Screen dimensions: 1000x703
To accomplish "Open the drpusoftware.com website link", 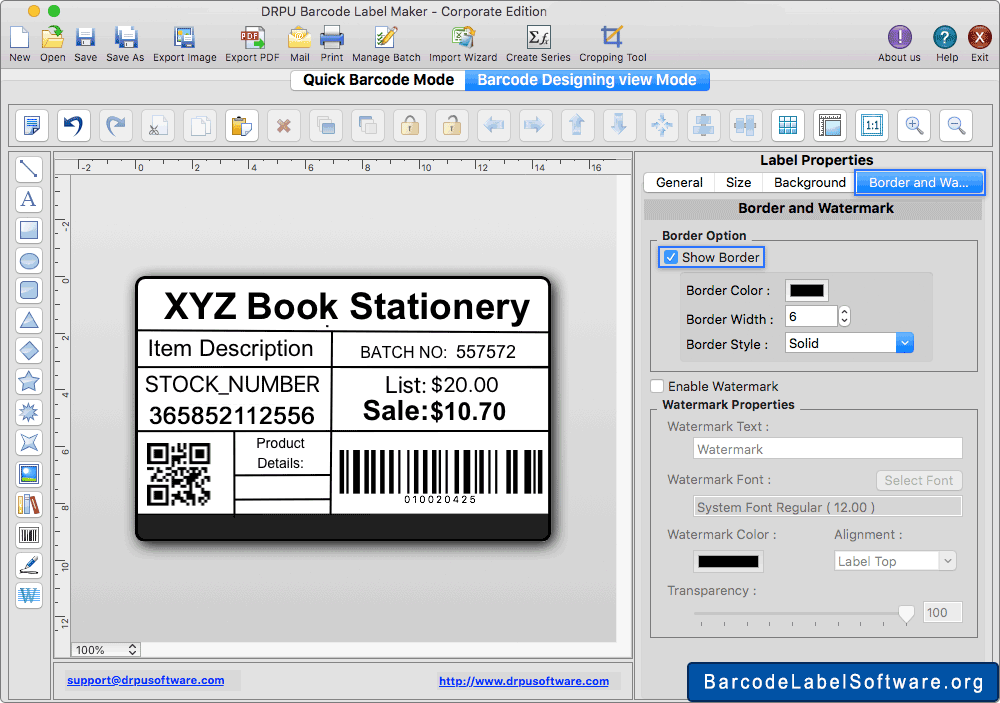I will click(x=524, y=681).
